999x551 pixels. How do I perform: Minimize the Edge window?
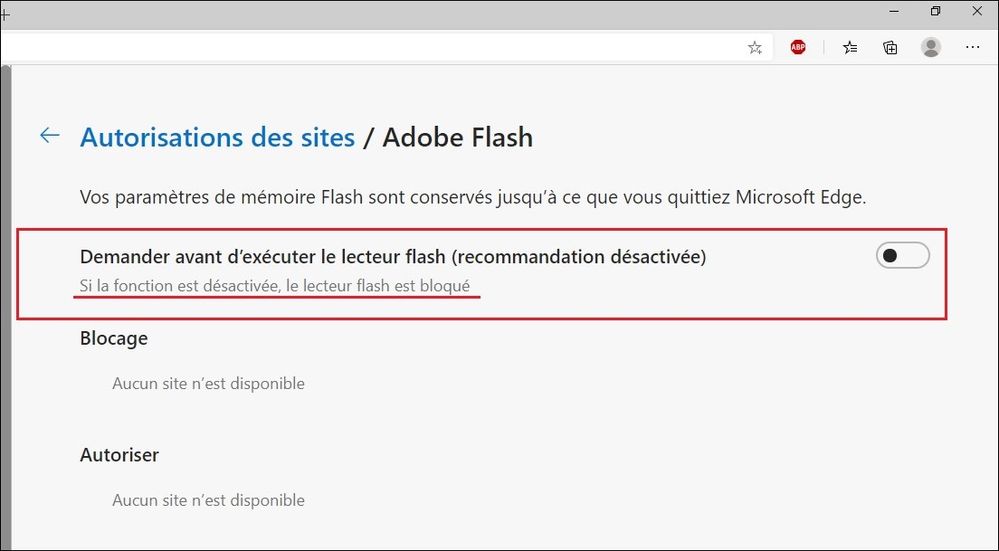click(894, 12)
